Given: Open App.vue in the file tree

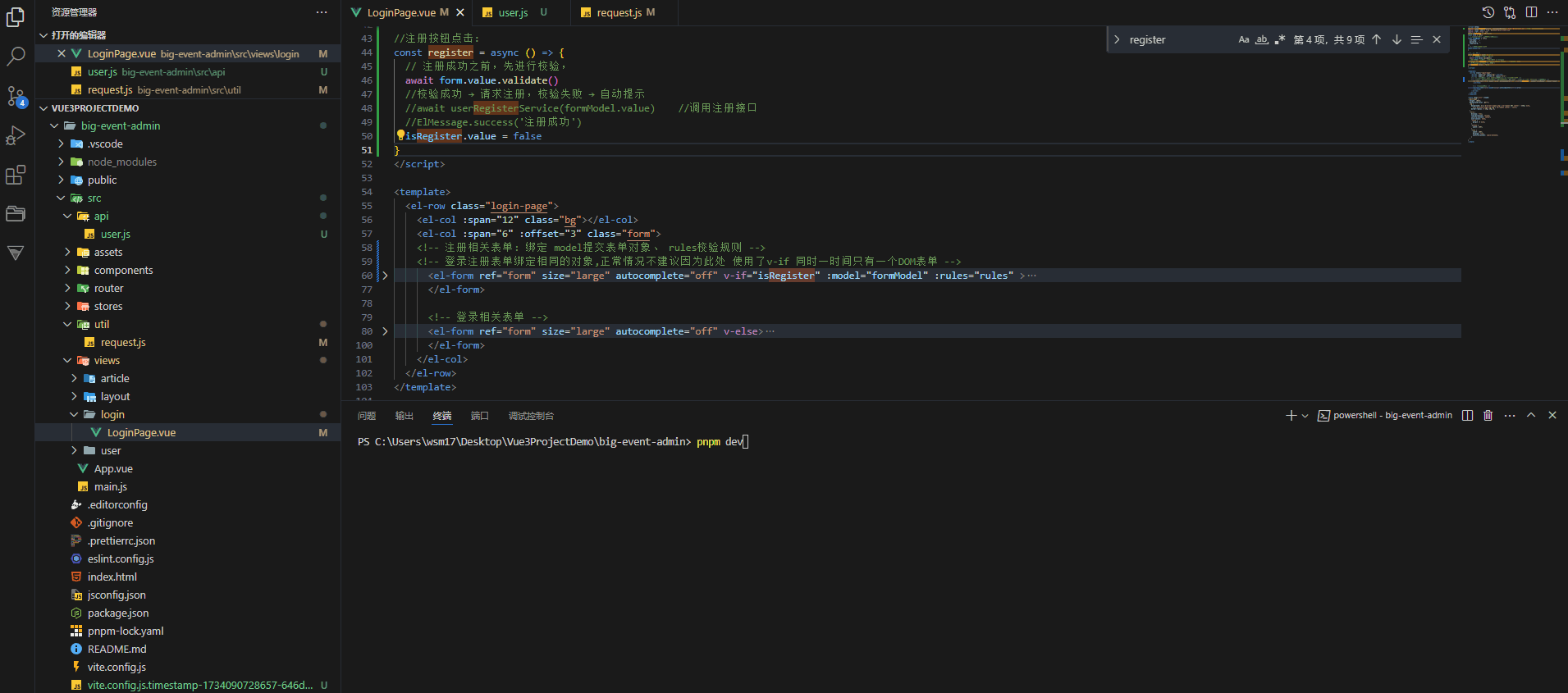Looking at the screenshot, I should pos(113,468).
